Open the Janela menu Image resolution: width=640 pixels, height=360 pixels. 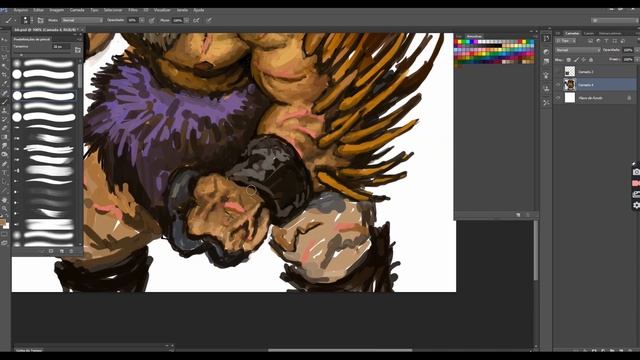point(182,10)
